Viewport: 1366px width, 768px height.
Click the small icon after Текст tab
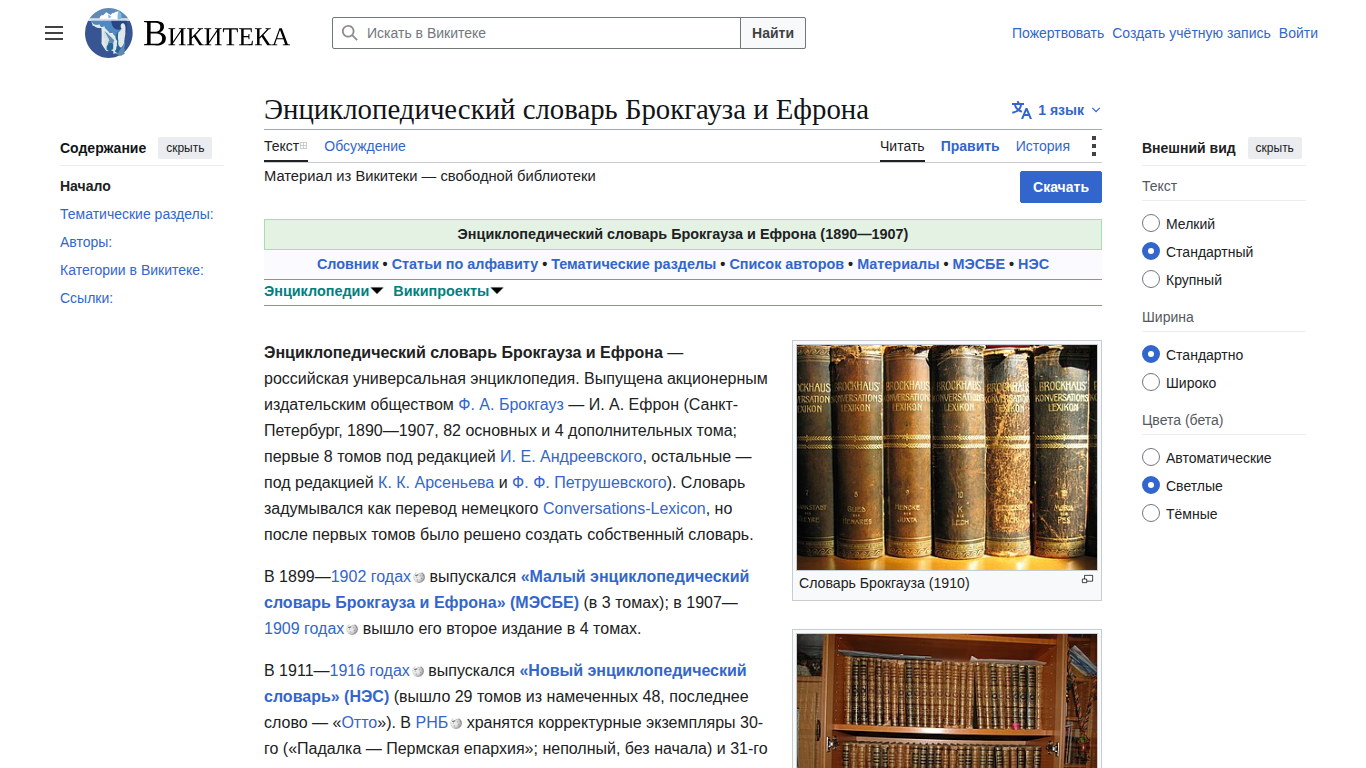tap(304, 146)
